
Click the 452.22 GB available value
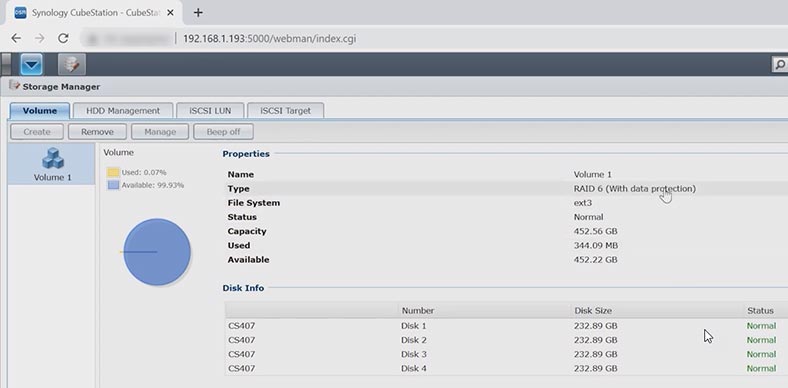tap(596, 260)
